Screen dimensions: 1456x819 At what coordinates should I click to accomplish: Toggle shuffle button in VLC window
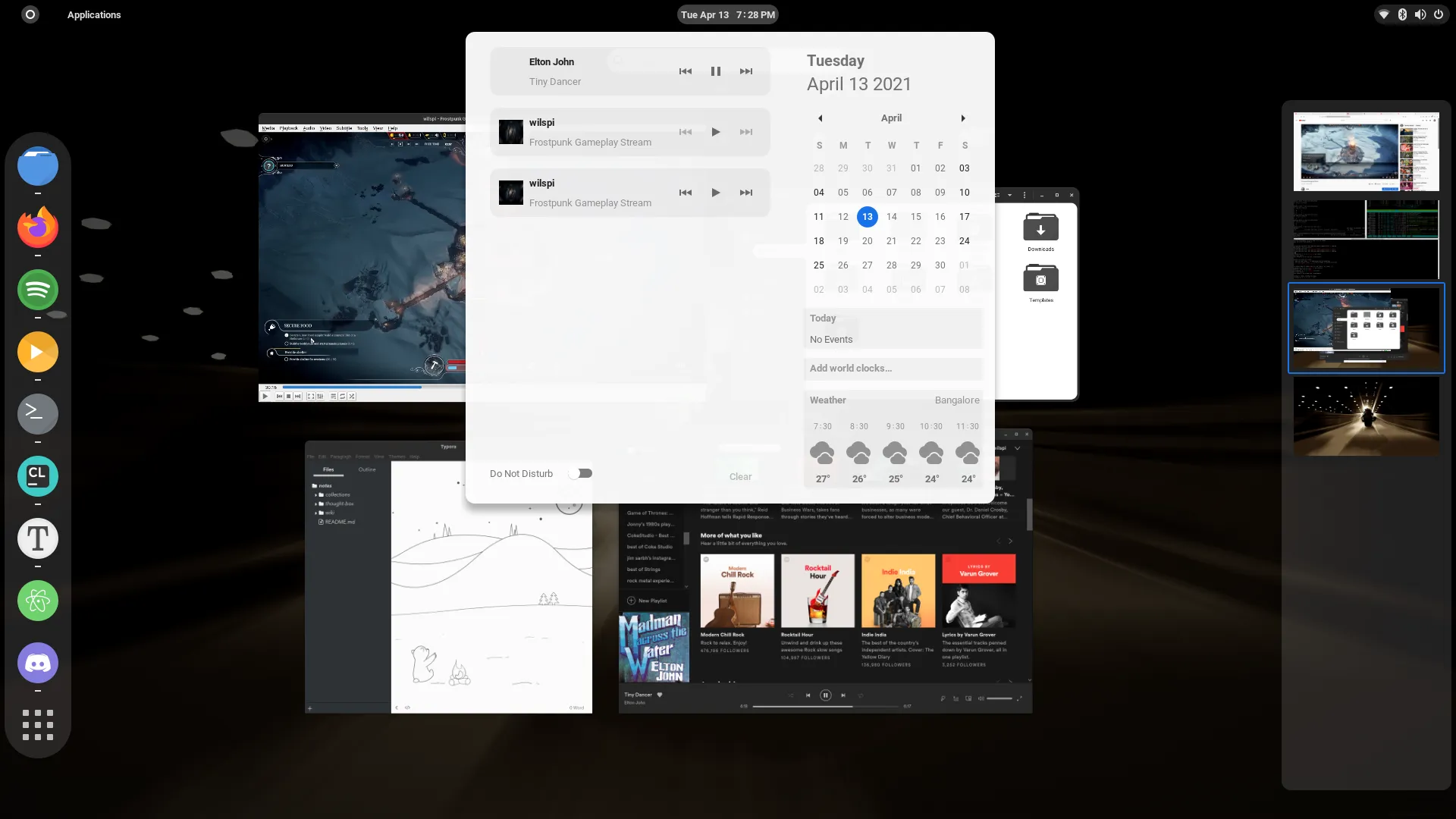click(352, 396)
